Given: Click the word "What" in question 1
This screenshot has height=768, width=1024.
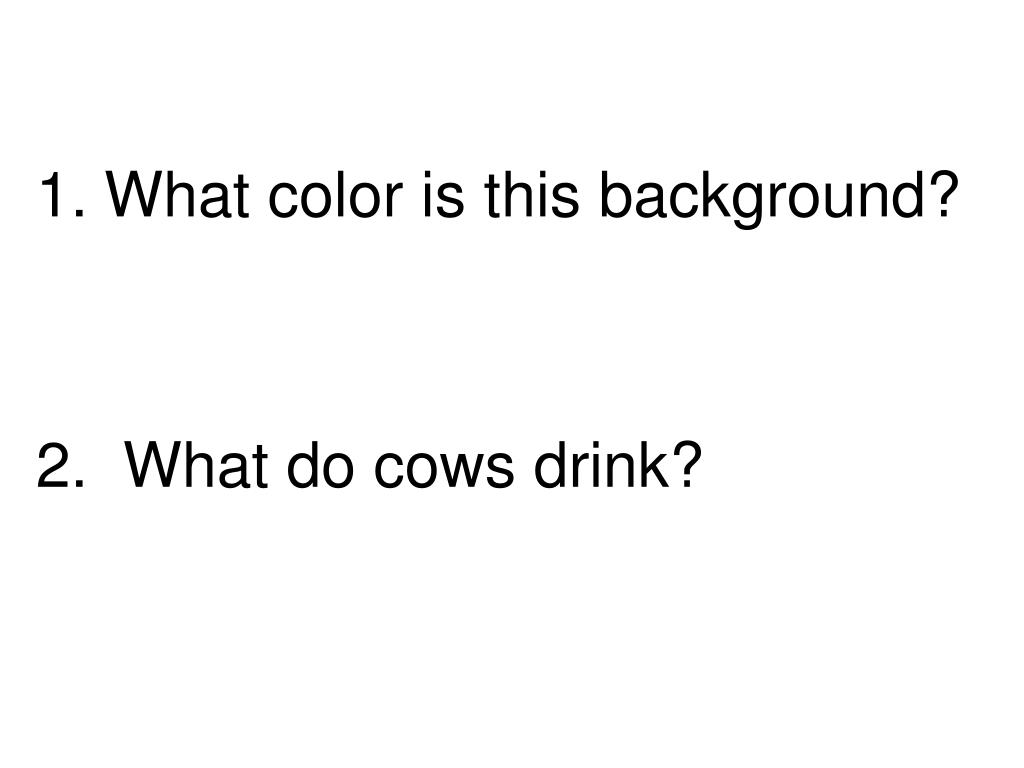Looking at the screenshot, I should (178, 194).
